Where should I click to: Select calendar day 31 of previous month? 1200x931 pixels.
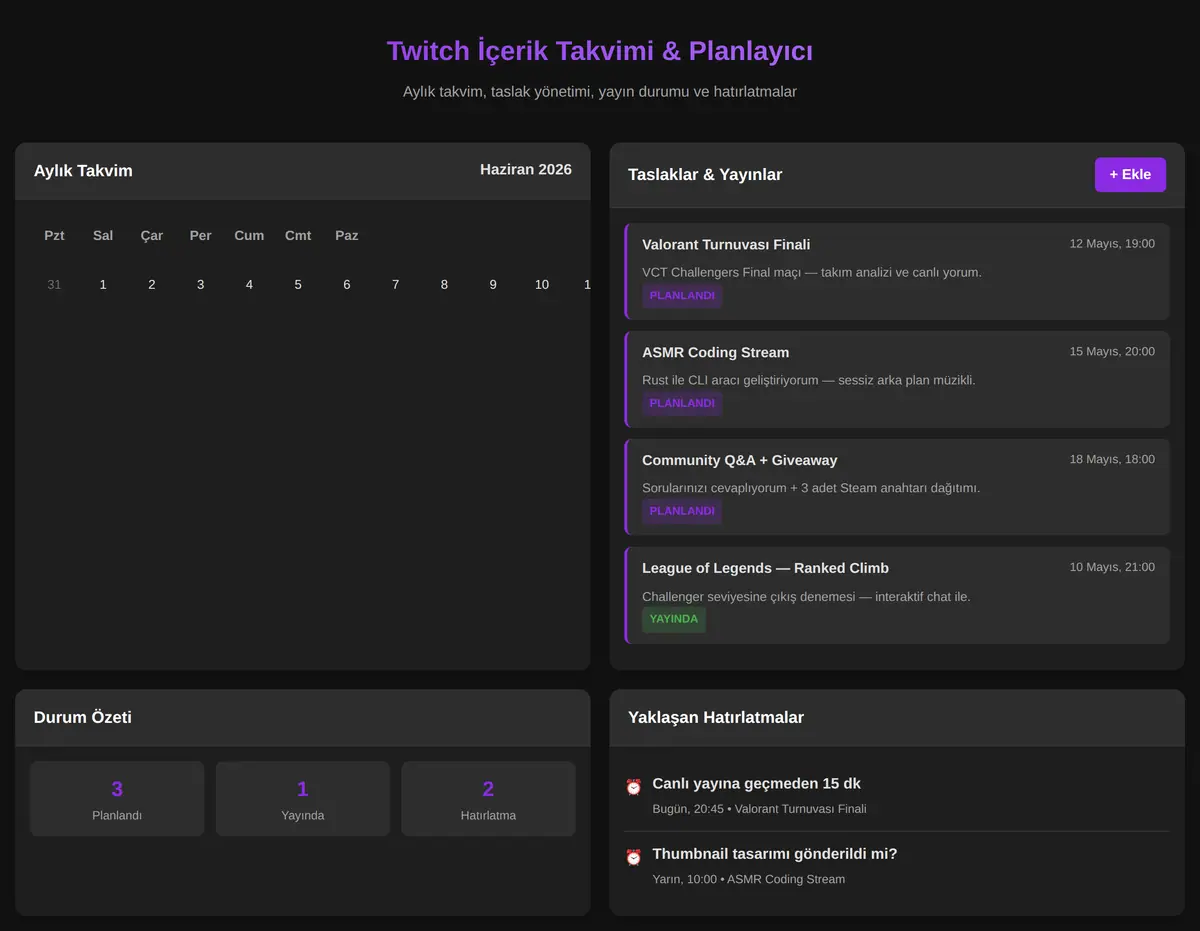point(54,285)
